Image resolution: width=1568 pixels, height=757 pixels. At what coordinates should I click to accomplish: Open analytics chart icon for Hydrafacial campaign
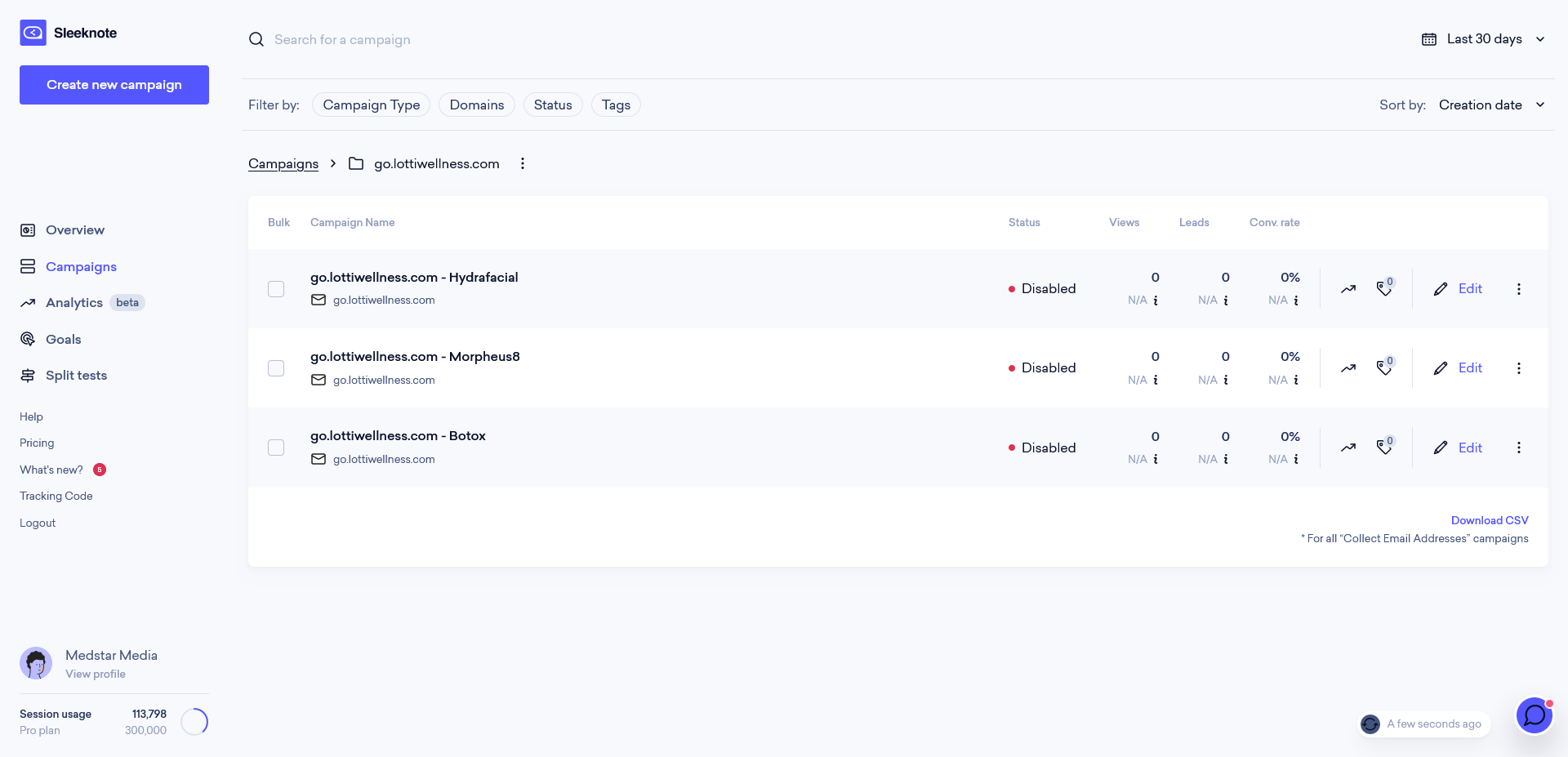[x=1348, y=289]
